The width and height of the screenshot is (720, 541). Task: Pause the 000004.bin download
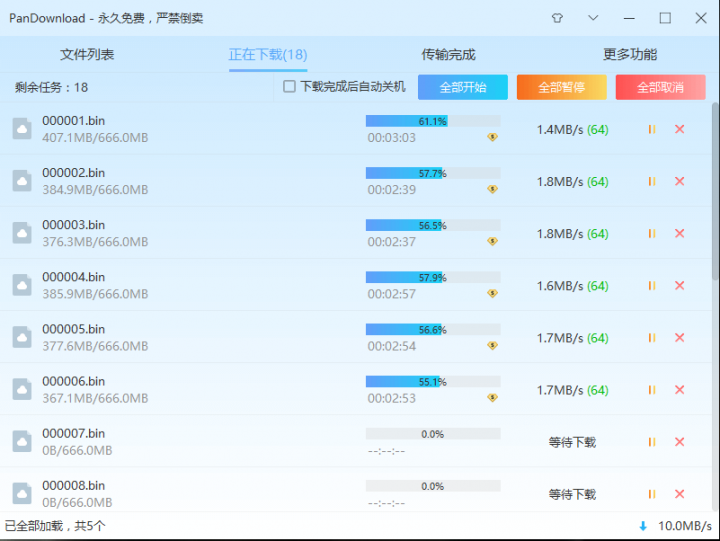(652, 286)
